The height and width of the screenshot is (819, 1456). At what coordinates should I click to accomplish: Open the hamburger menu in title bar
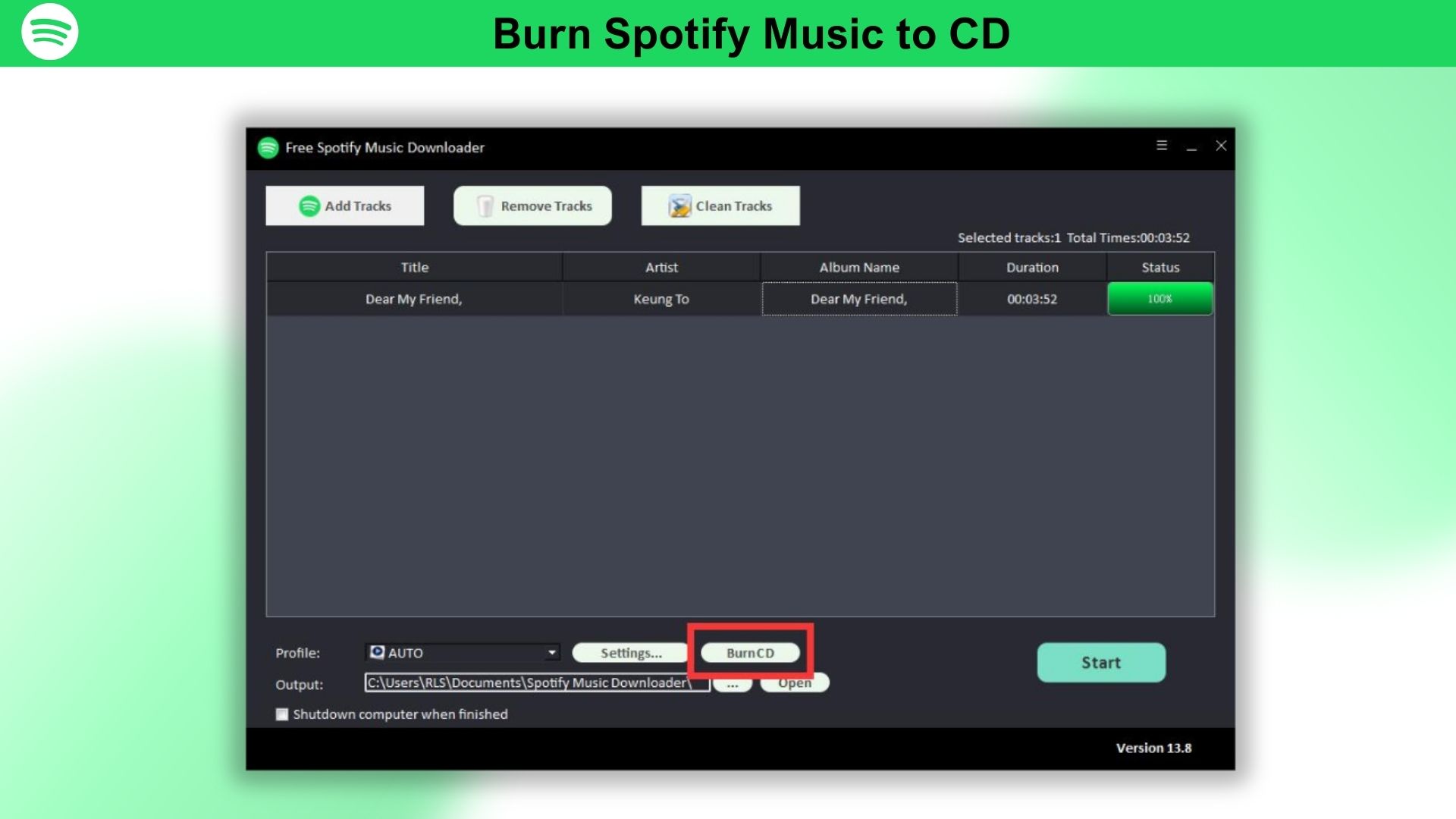(1161, 146)
